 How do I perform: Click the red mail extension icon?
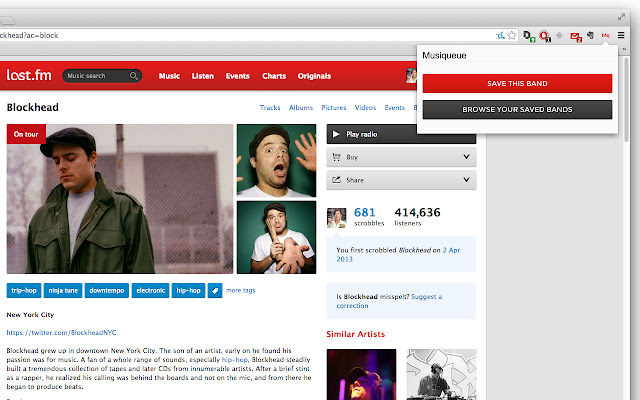point(576,37)
